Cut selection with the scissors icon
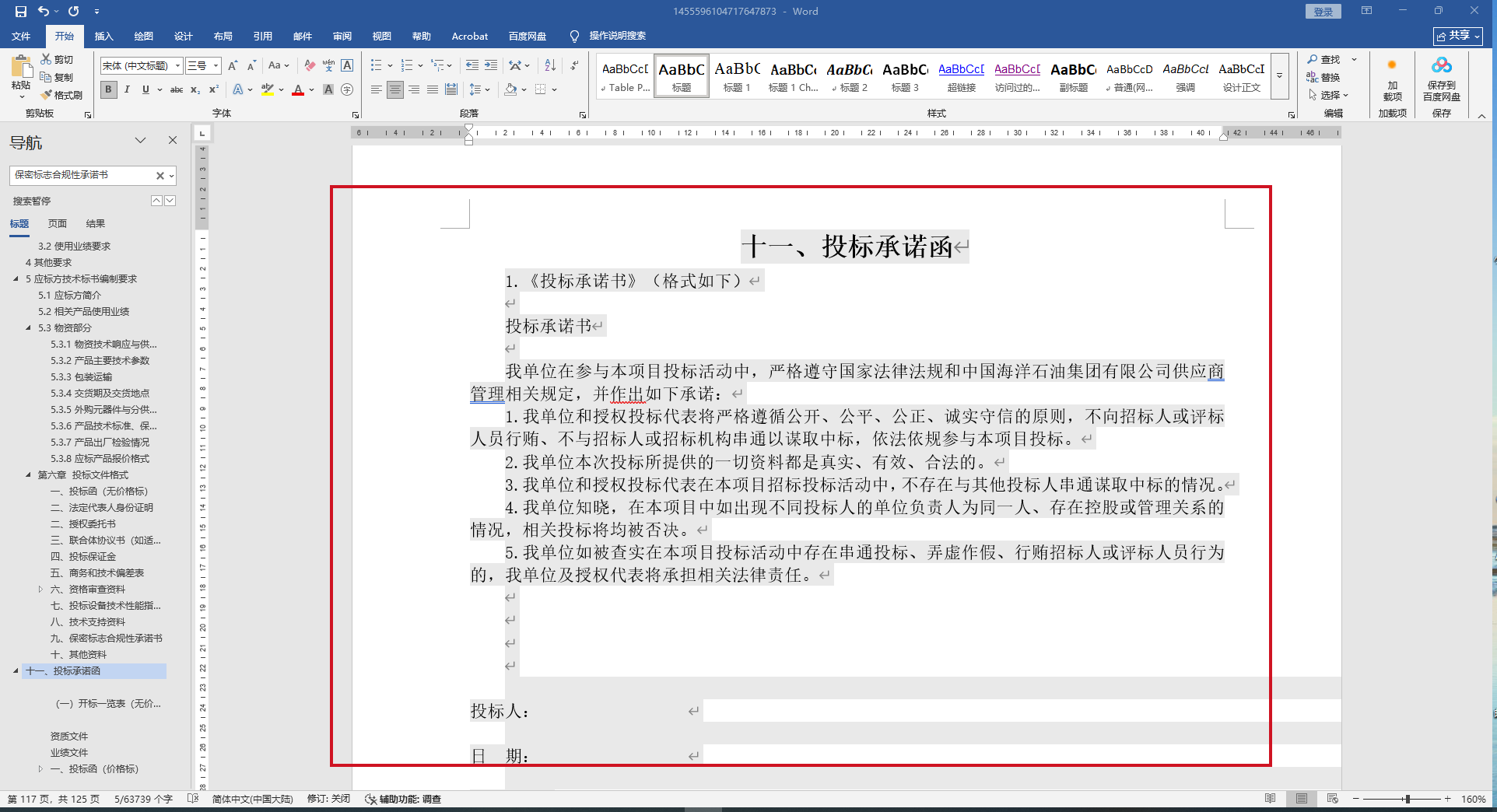The image size is (1497, 812). [58, 59]
